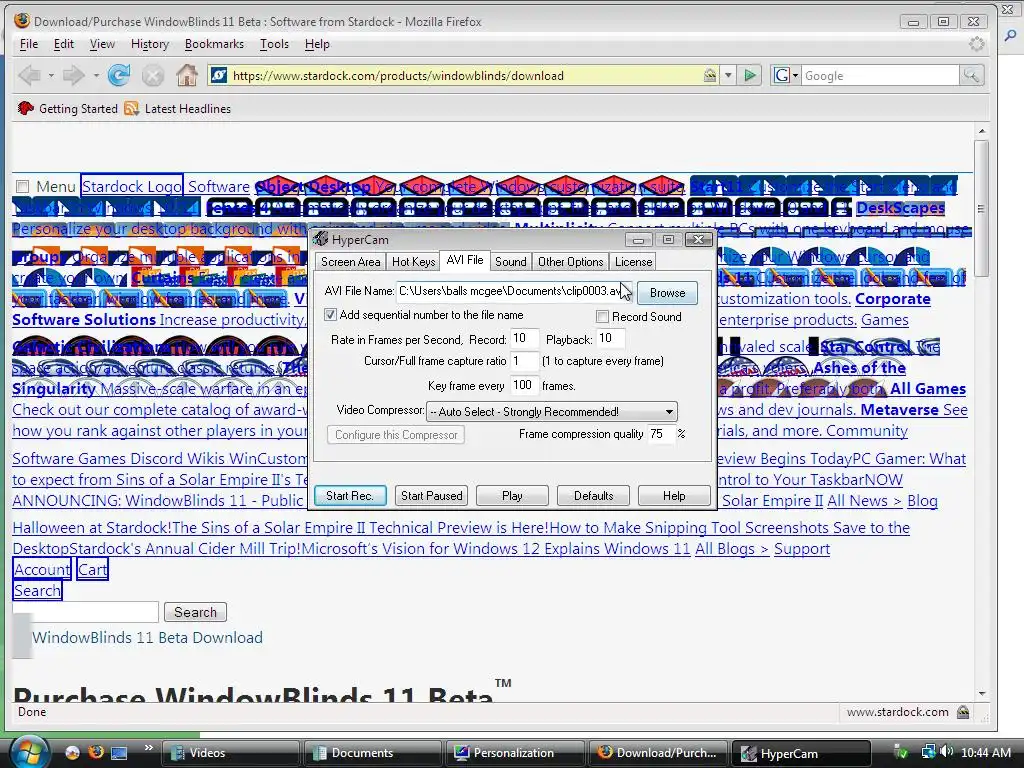Viewport: 1024px width, 768px height.
Task: Switch to the Sound tab in HyperCam
Action: [x=511, y=262]
